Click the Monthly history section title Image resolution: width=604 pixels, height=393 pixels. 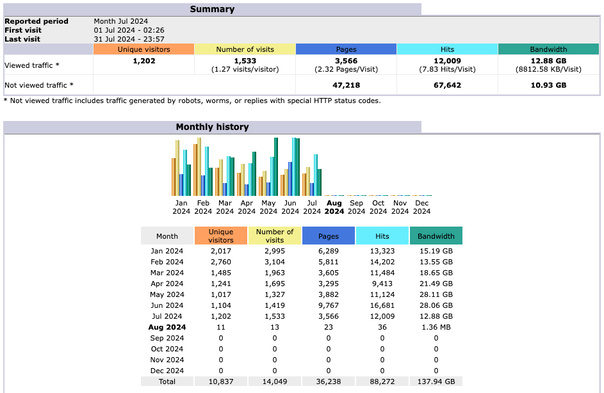coord(212,127)
